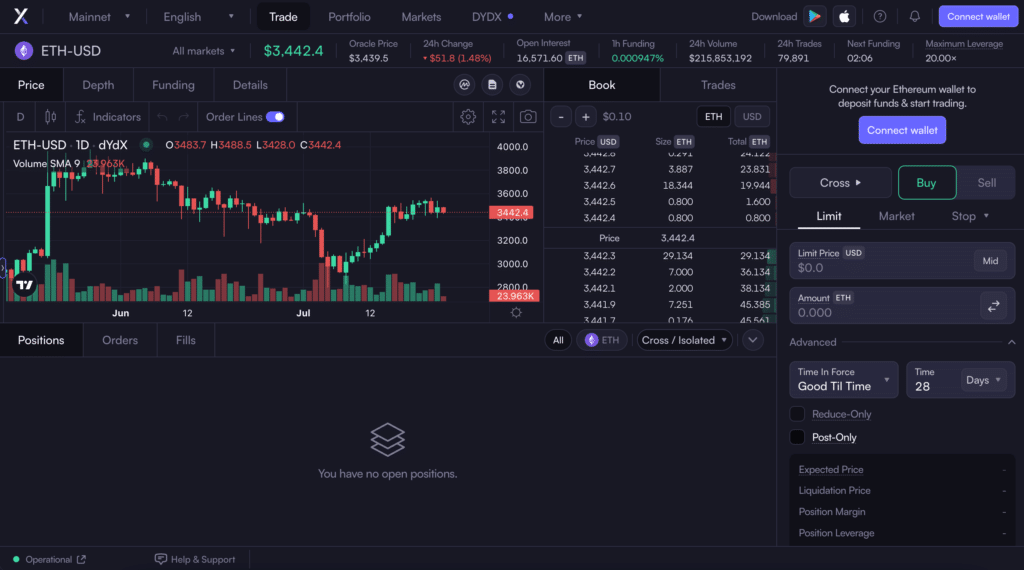Viewport: 1024px width, 570px height.
Task: Open the Markets page
Action: click(x=421, y=16)
